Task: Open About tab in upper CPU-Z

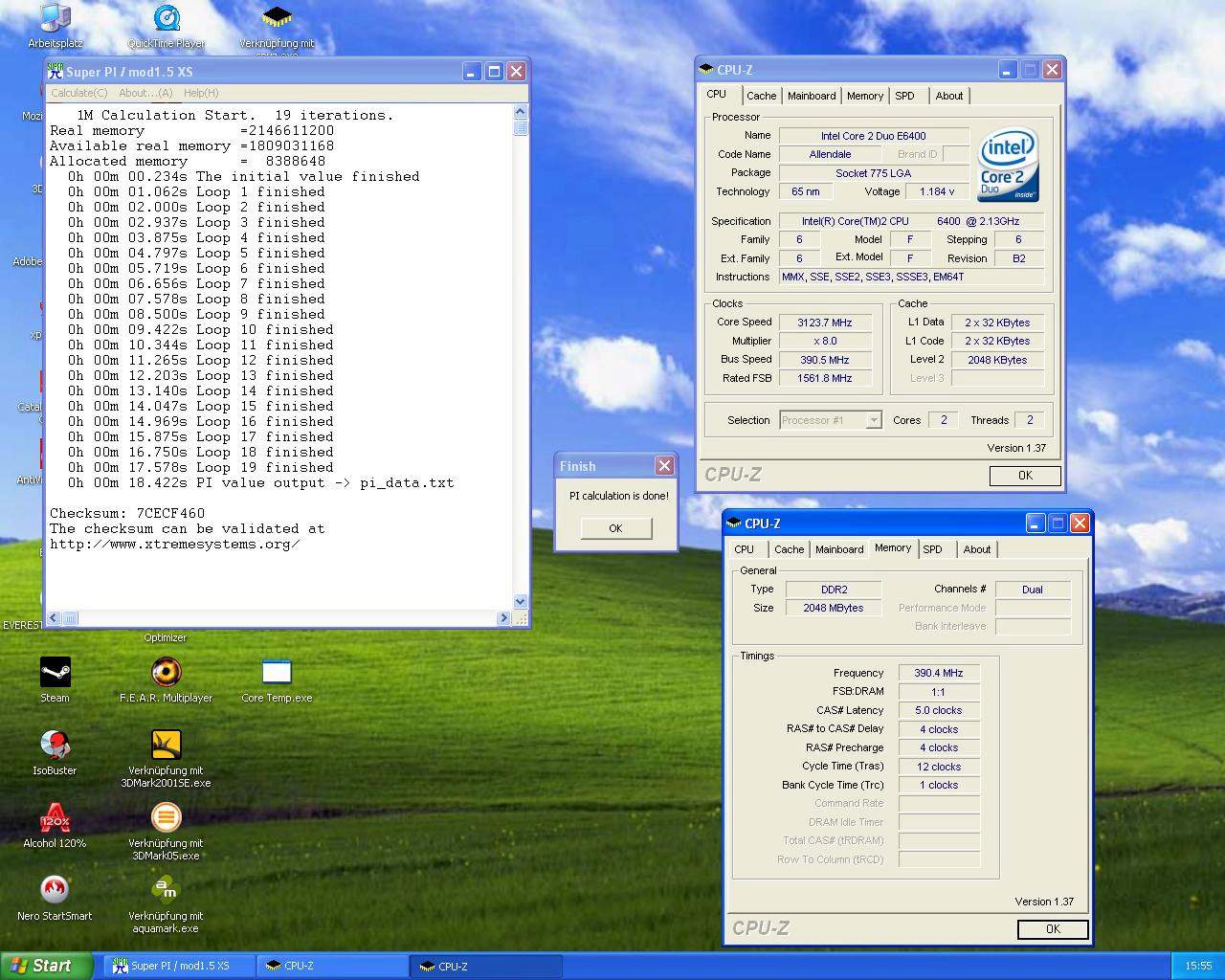Action: coord(949,96)
